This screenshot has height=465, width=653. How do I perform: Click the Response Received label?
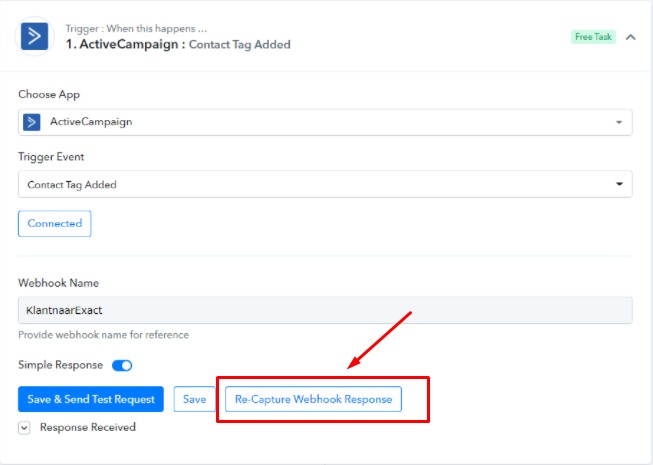pyautogui.click(x=88, y=427)
